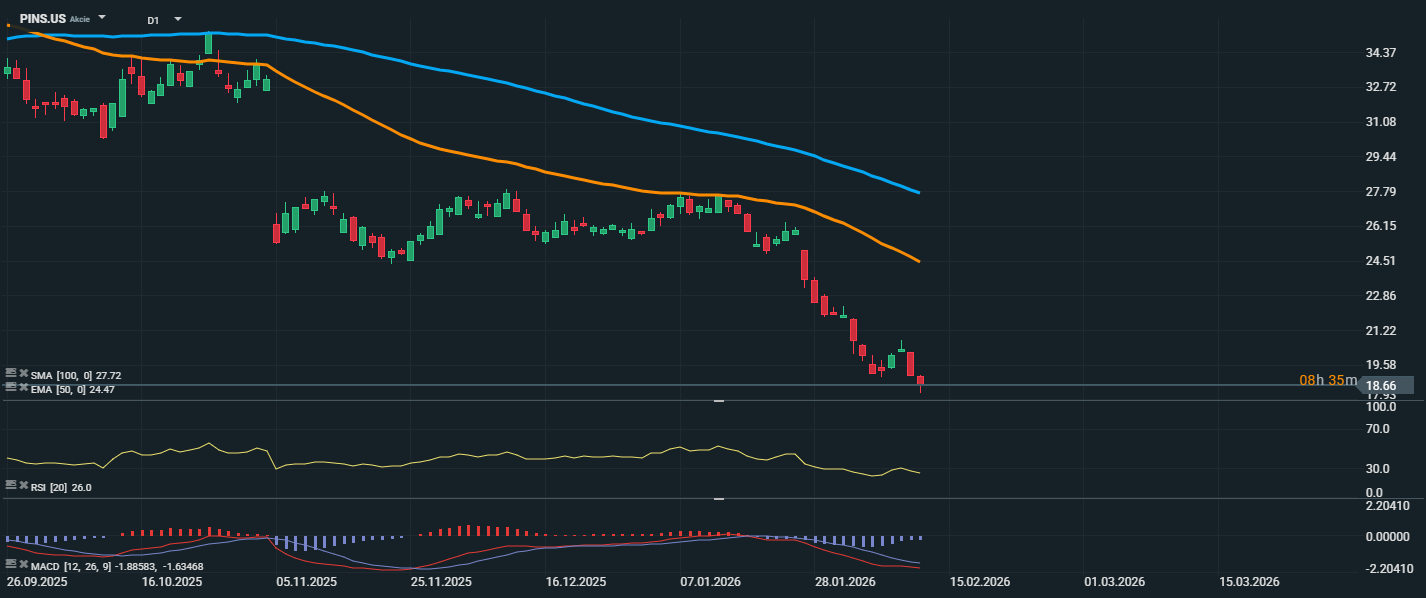The height and width of the screenshot is (598, 1426).
Task: Click the current price tag 18.66
Action: (1390, 385)
